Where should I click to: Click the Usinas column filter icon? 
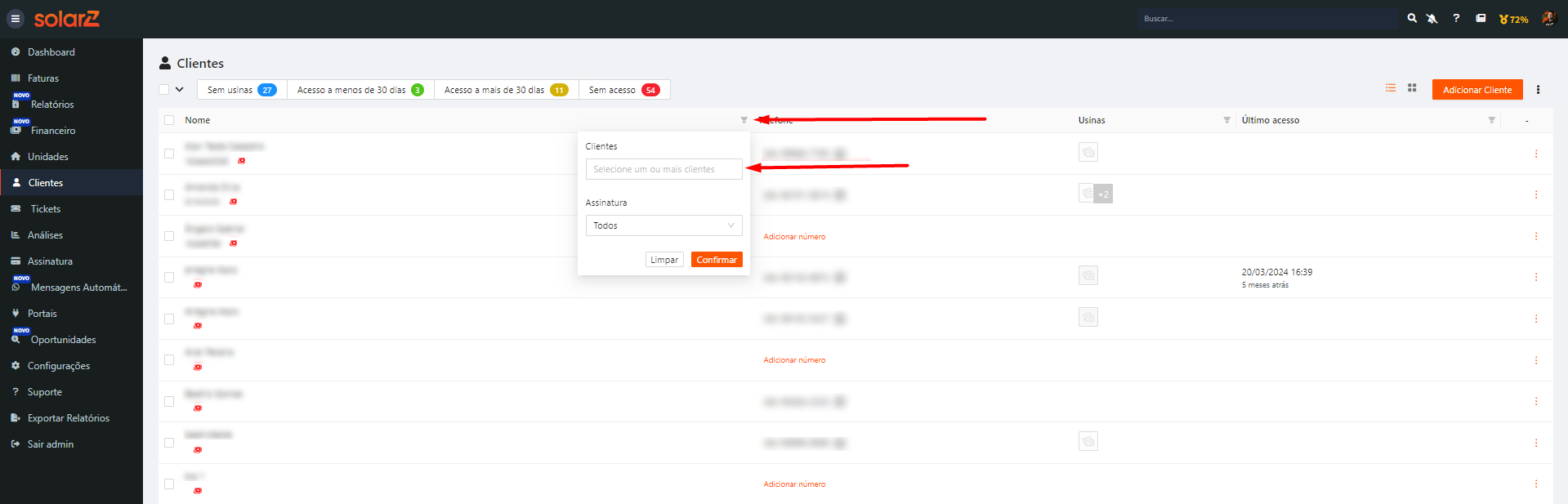click(1226, 120)
